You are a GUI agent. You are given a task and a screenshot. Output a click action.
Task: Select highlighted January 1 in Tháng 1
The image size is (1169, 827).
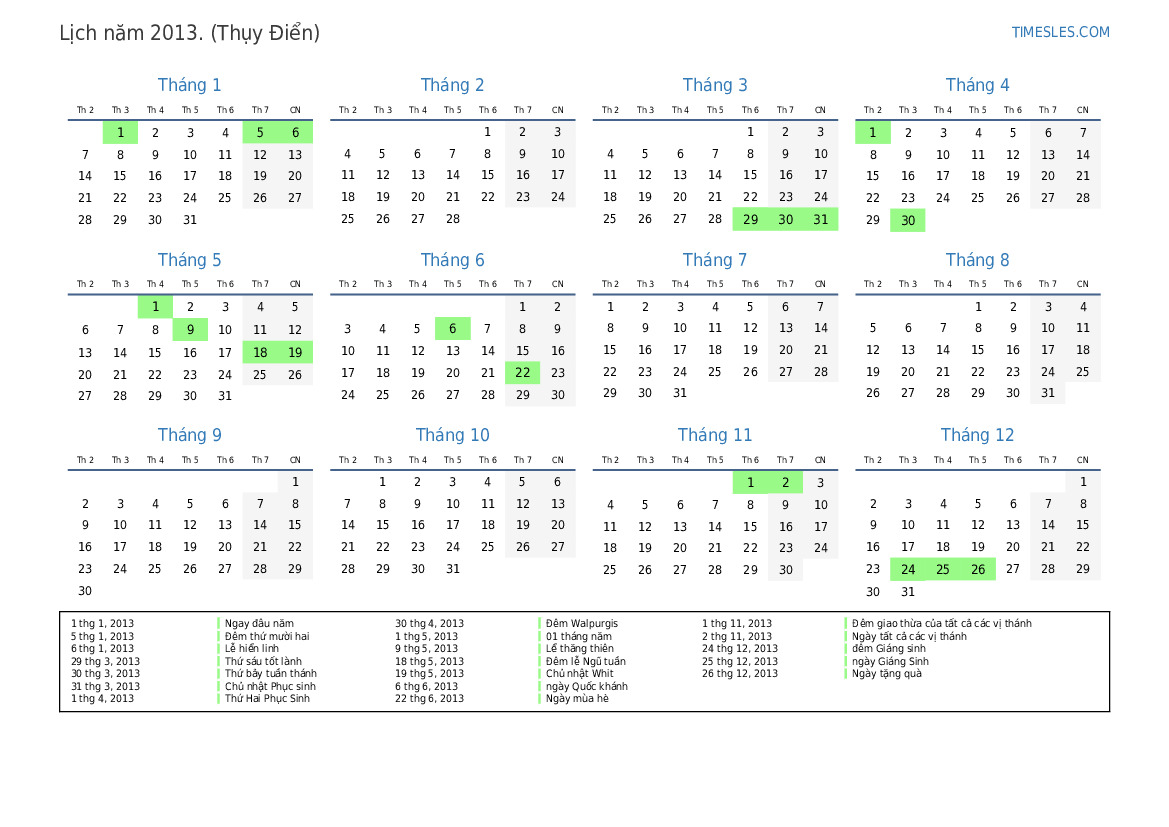(120, 132)
